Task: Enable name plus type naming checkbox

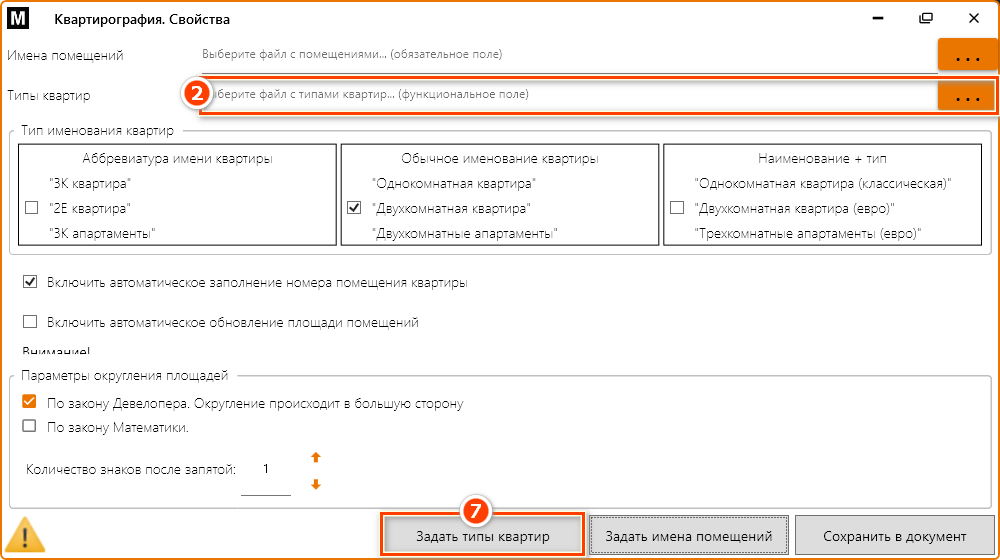Action: 676,208
